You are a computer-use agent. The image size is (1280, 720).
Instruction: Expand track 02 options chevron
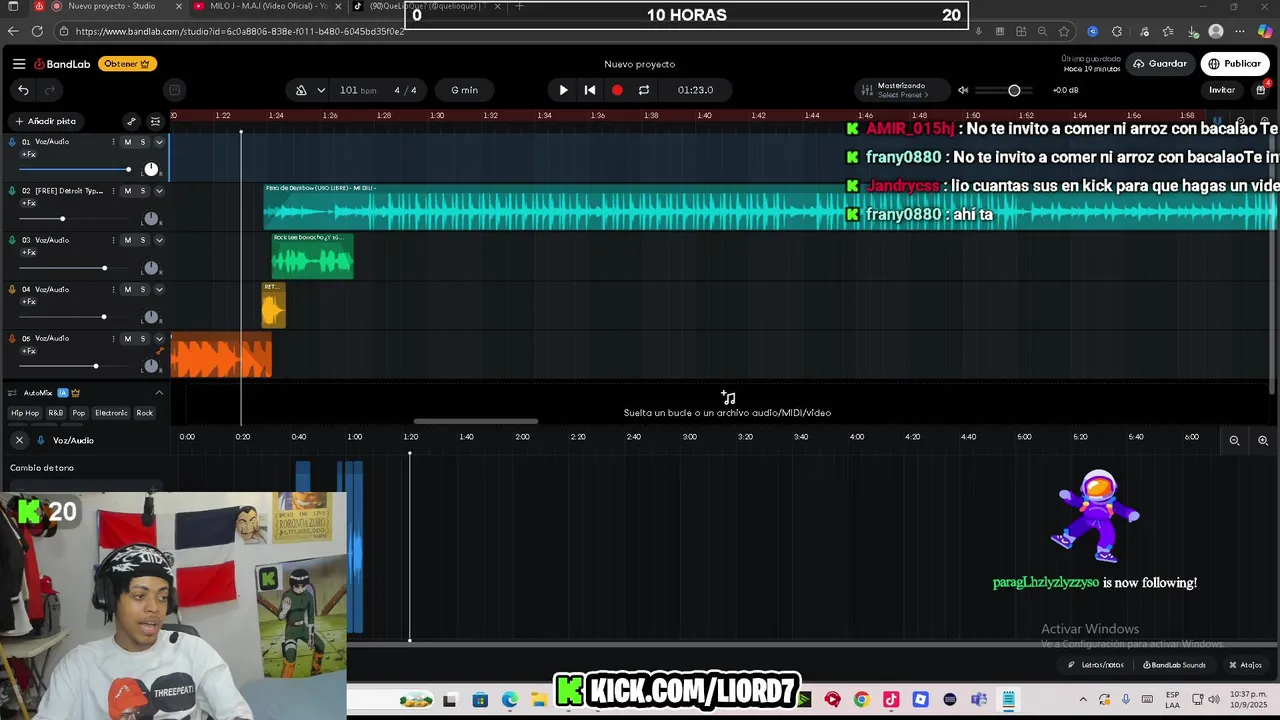tap(159, 191)
